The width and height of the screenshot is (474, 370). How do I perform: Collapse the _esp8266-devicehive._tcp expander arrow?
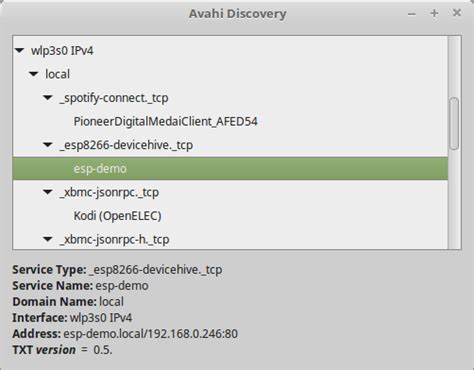coord(48,145)
